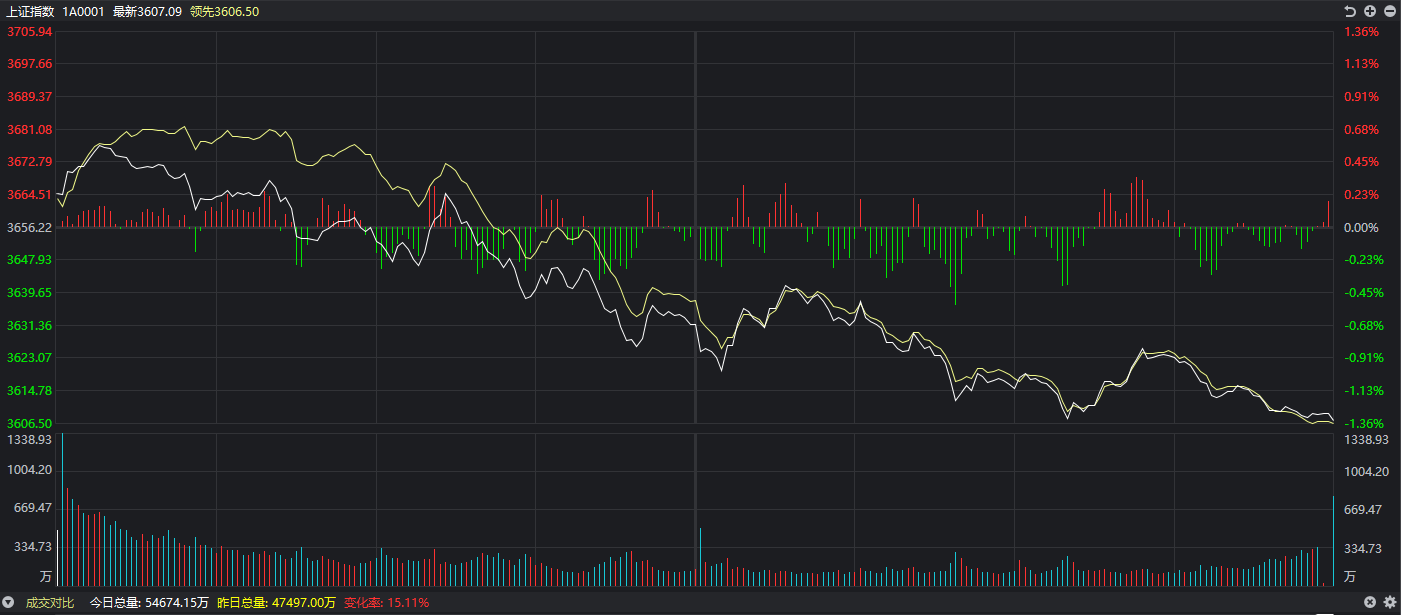The image size is (1401, 615).
Task: Click the 最新3607.09 latest price readout
Action: point(147,11)
